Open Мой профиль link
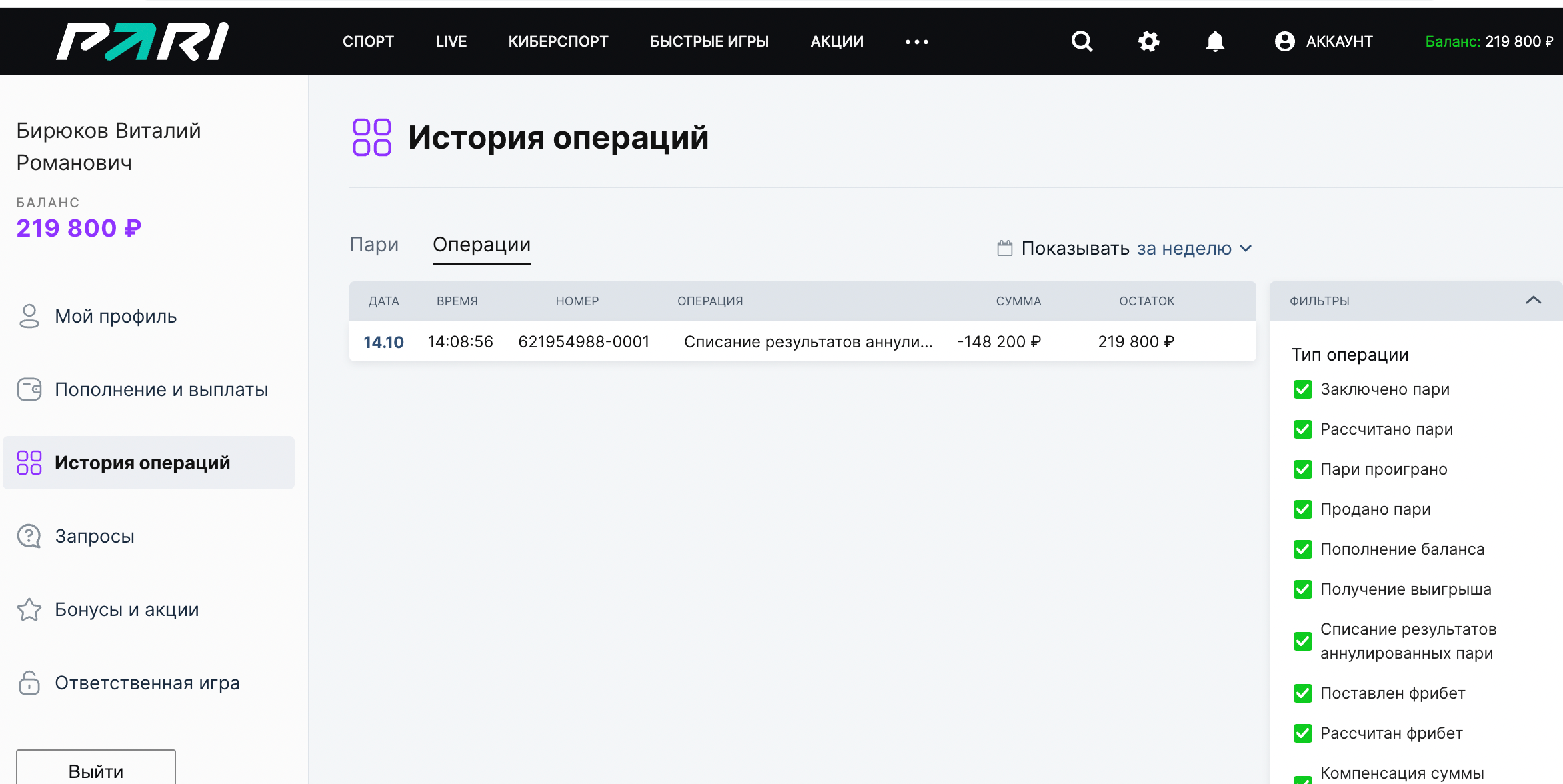 [x=115, y=316]
